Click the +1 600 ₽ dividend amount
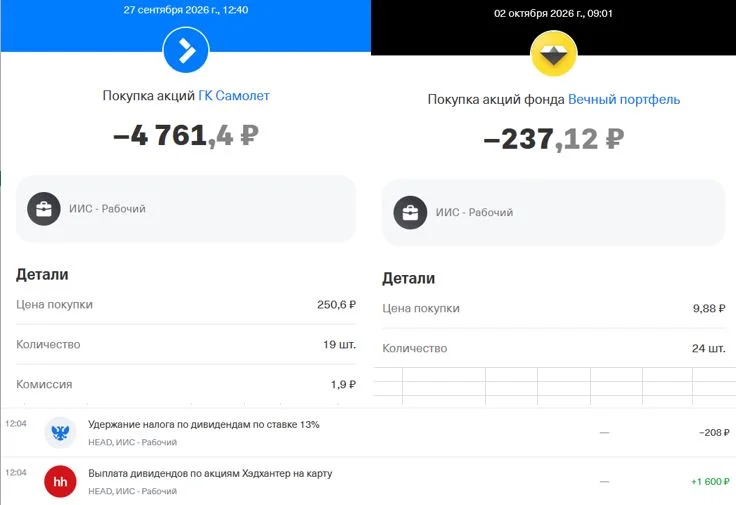The height and width of the screenshot is (505, 736). (x=710, y=482)
